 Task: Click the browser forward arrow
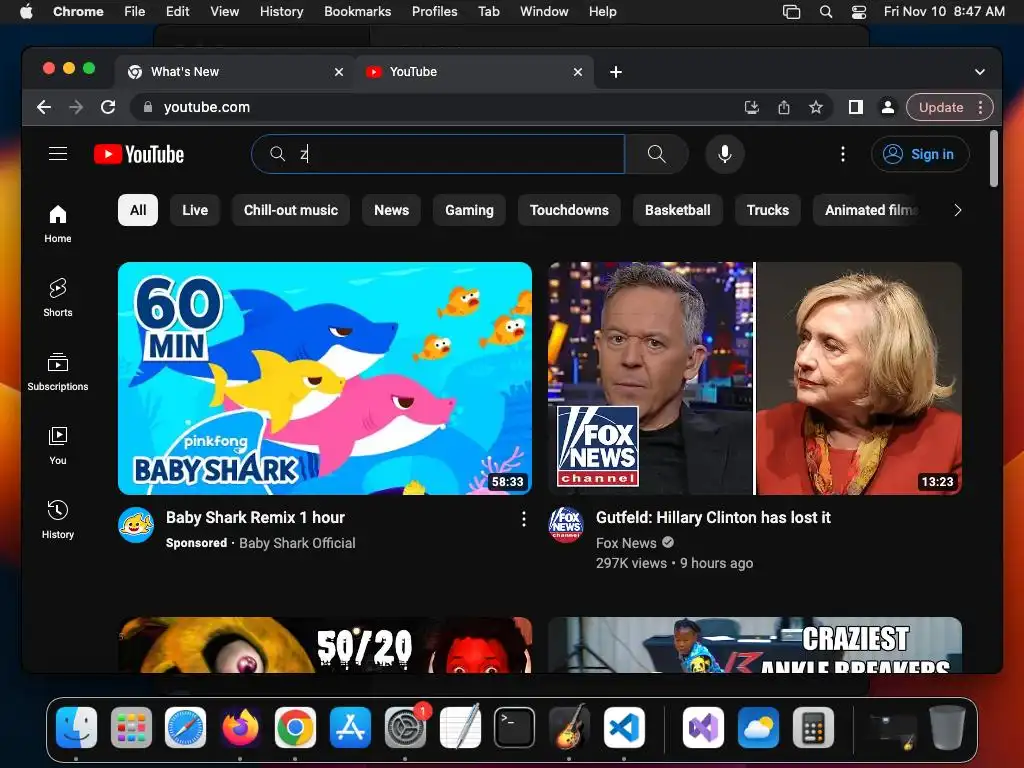(x=76, y=107)
